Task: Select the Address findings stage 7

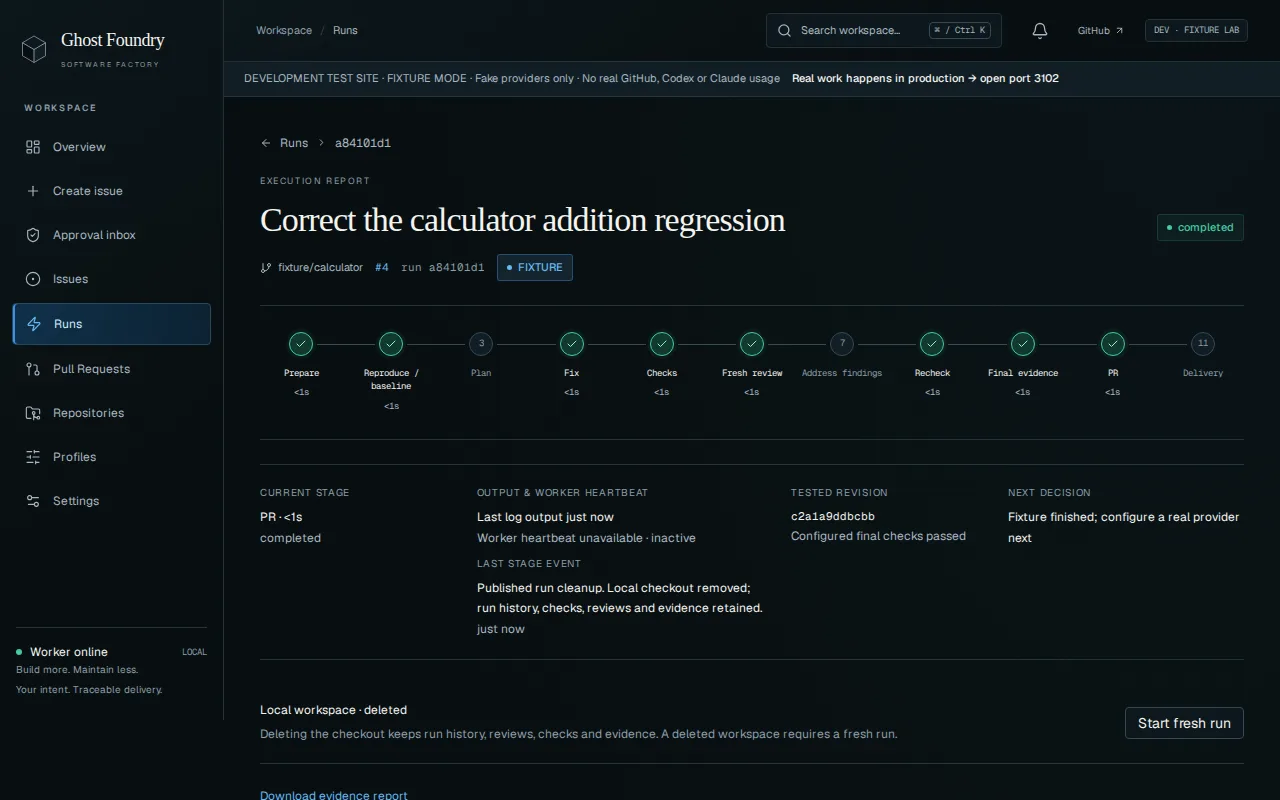Action: [x=842, y=344]
